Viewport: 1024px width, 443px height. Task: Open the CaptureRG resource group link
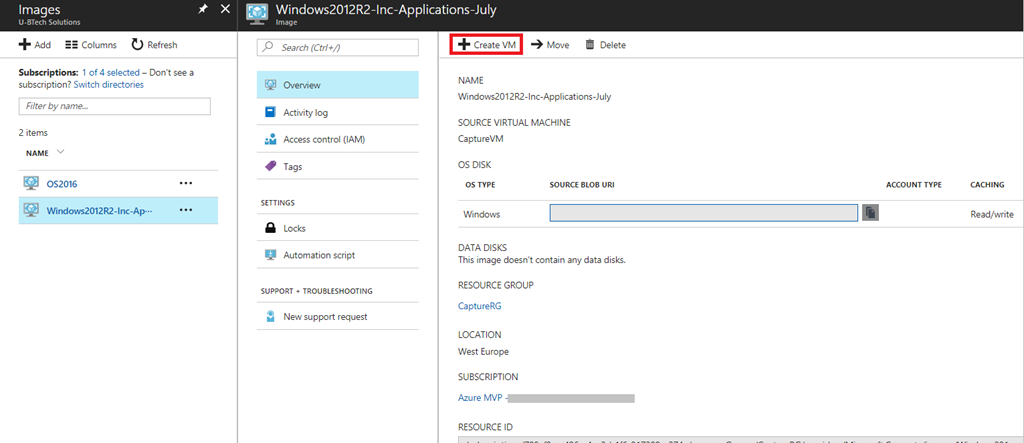[x=480, y=306]
